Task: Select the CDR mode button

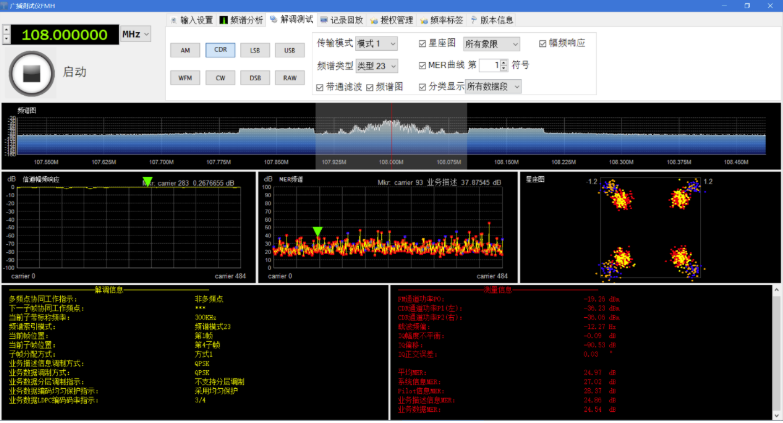Action: 221,50
